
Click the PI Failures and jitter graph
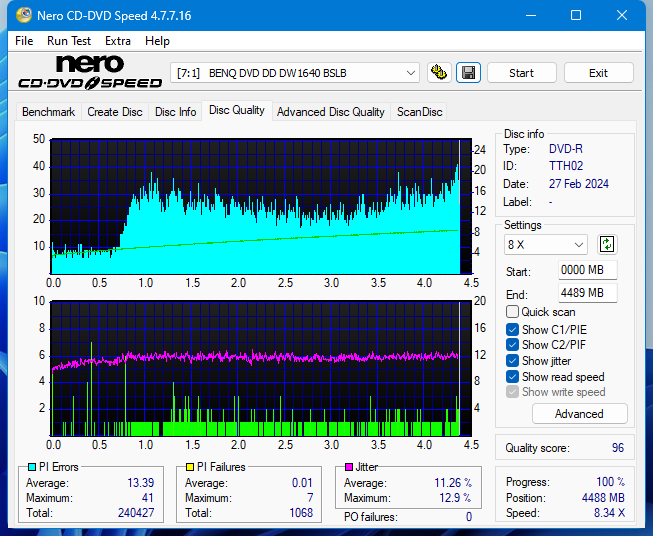[261, 369]
